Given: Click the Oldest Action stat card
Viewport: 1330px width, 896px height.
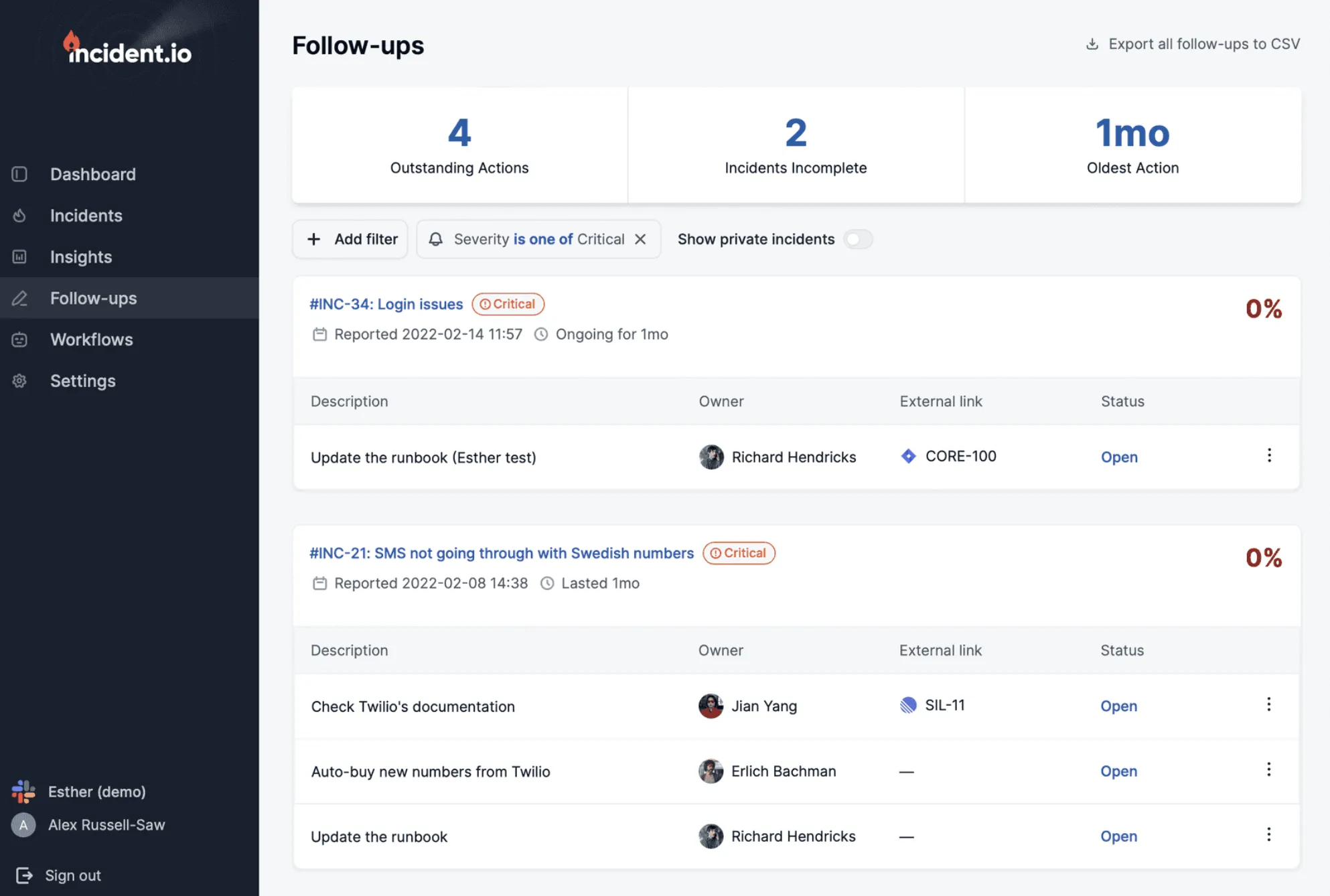Looking at the screenshot, I should 1133,145.
